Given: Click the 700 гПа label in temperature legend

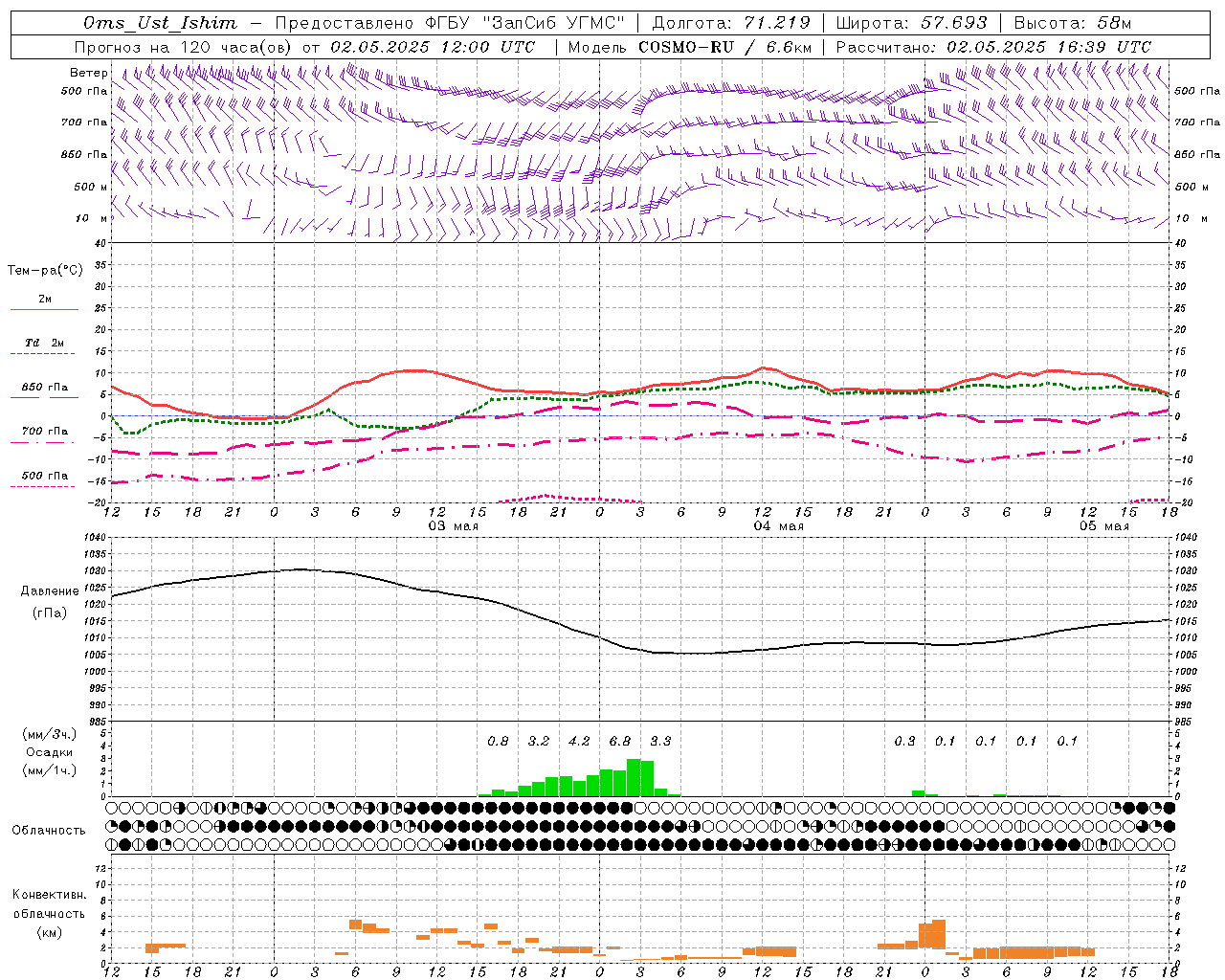Looking at the screenshot, I should point(44,431).
